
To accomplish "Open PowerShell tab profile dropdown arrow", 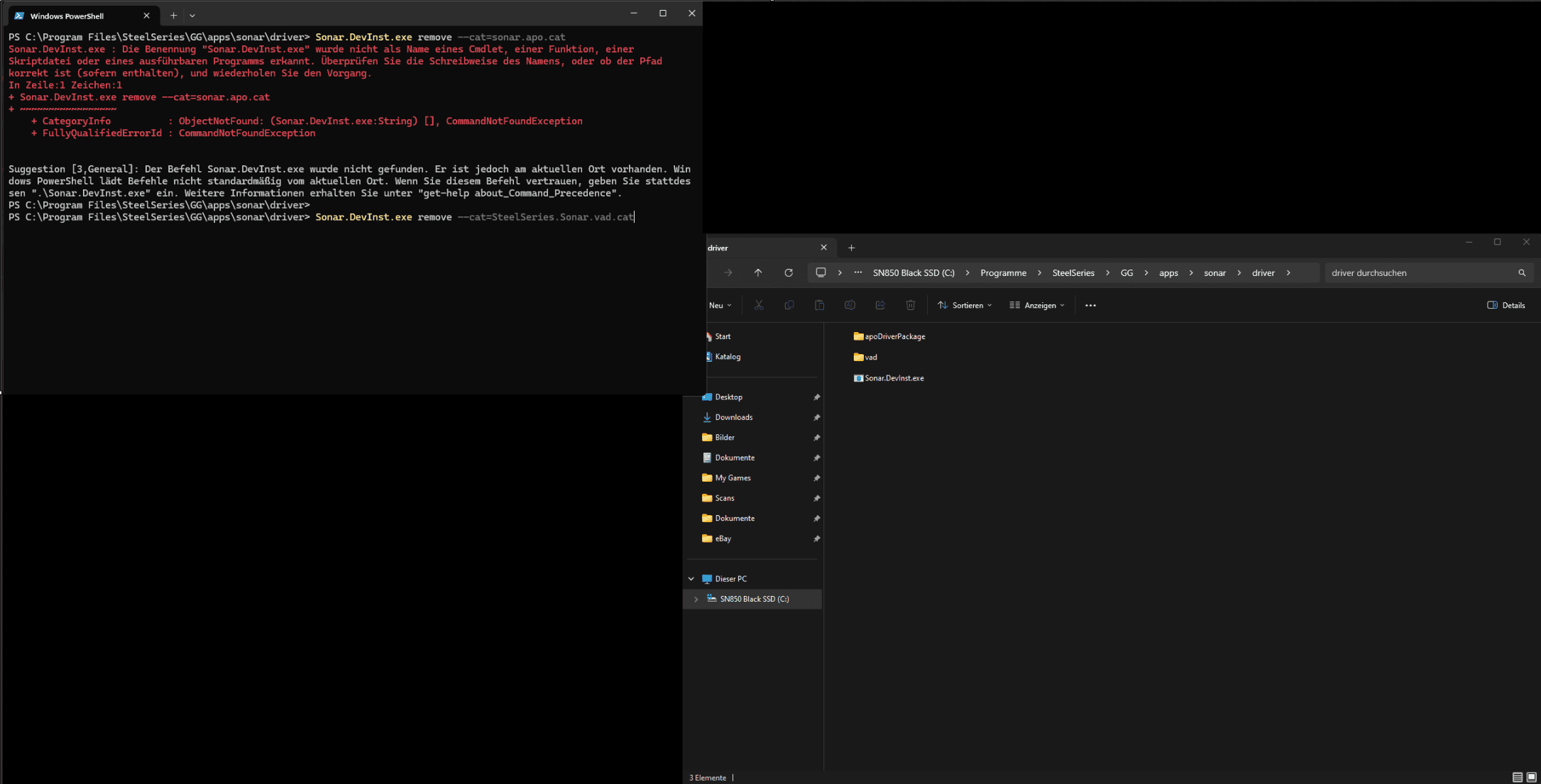I will point(192,16).
